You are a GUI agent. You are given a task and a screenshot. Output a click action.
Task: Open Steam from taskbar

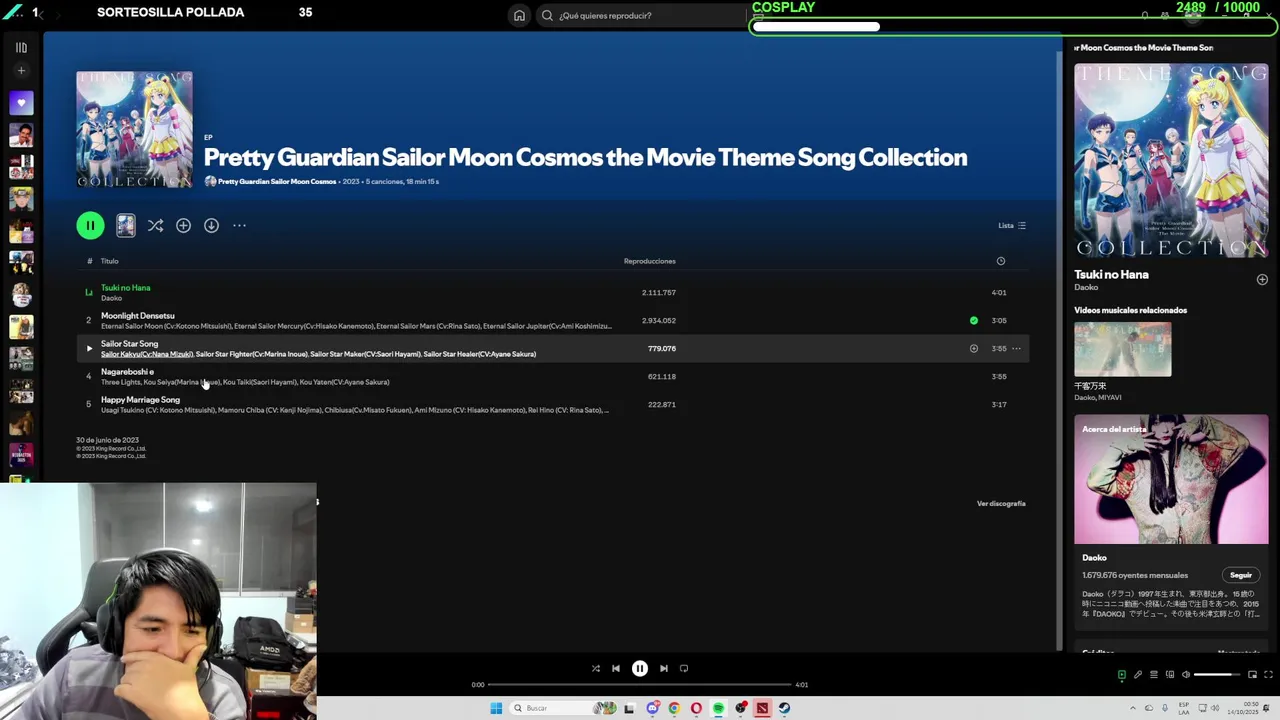pyautogui.click(x=784, y=708)
